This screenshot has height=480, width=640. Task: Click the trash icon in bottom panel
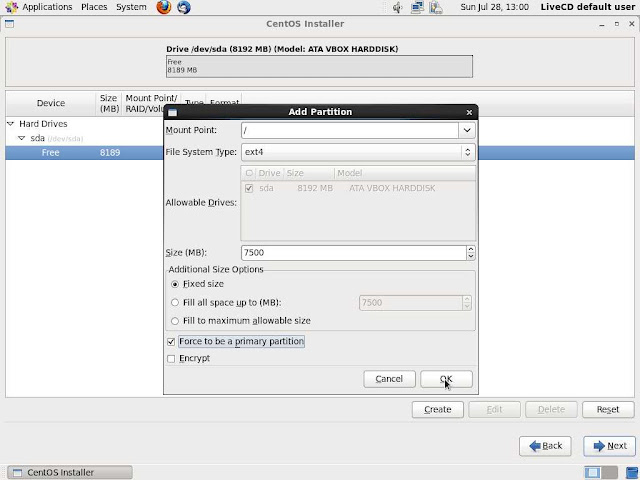[631, 472]
